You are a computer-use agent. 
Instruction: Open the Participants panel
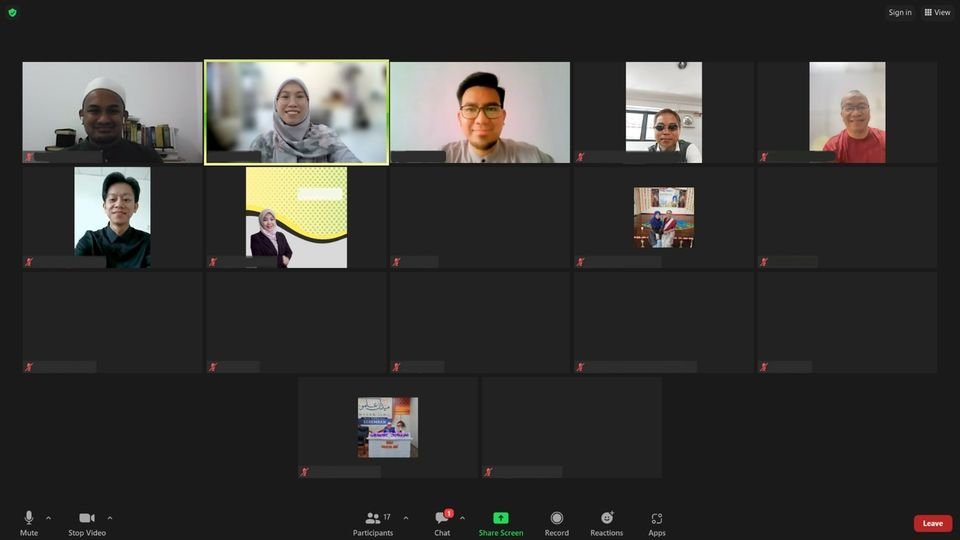click(x=373, y=522)
